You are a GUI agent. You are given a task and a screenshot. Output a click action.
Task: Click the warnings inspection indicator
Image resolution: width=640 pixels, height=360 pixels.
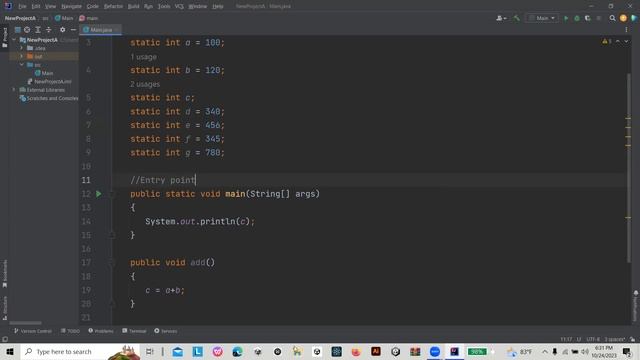coord(607,41)
